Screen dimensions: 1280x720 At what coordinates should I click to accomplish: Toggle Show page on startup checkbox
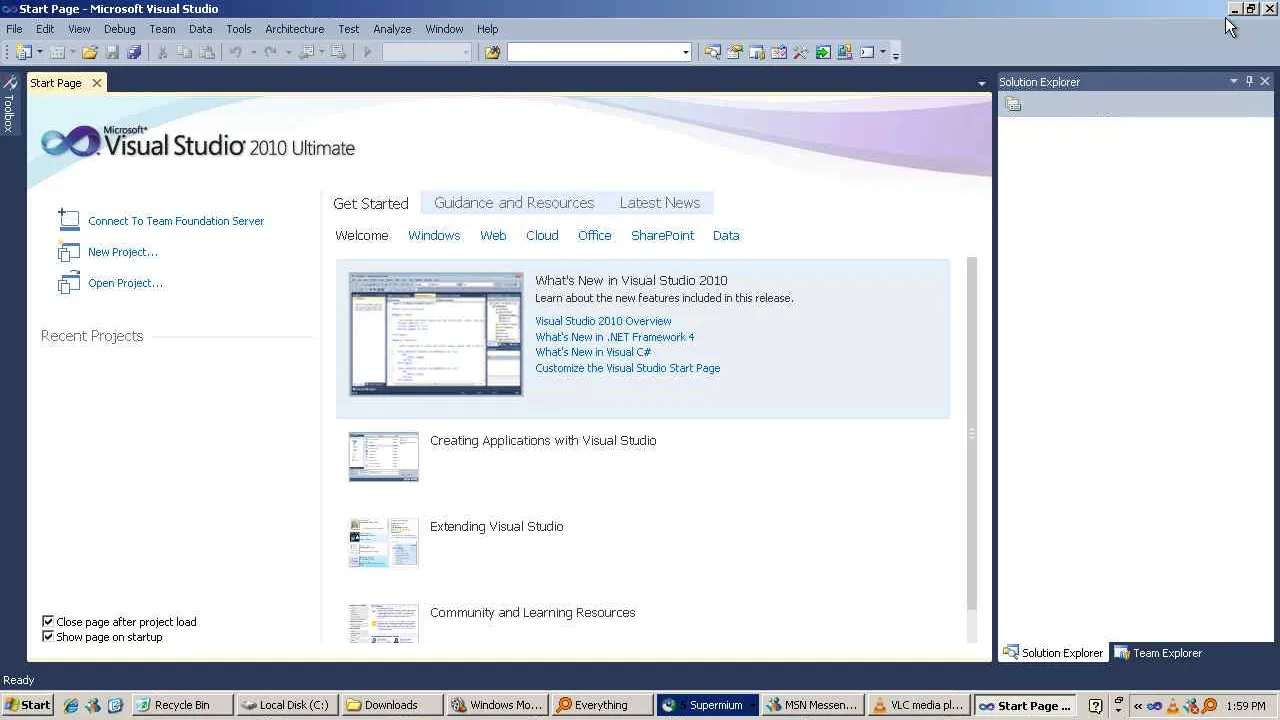[48, 637]
